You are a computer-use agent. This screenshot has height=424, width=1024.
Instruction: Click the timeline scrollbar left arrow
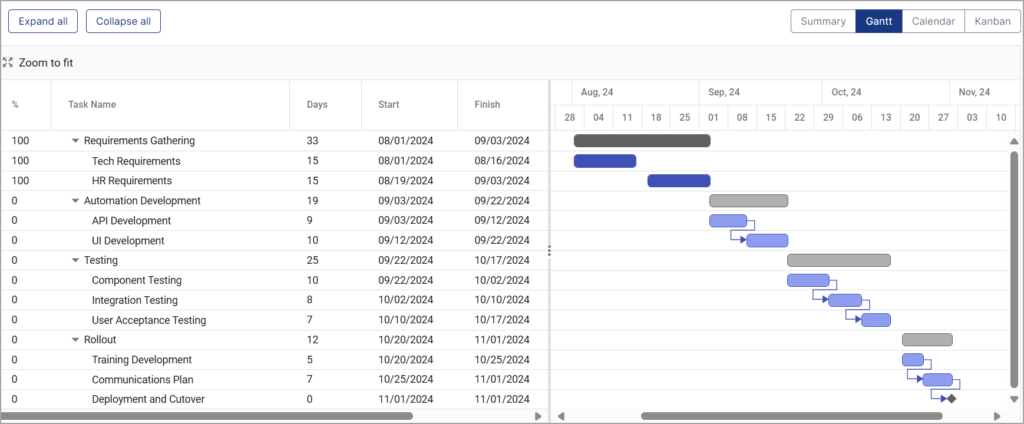pos(560,416)
